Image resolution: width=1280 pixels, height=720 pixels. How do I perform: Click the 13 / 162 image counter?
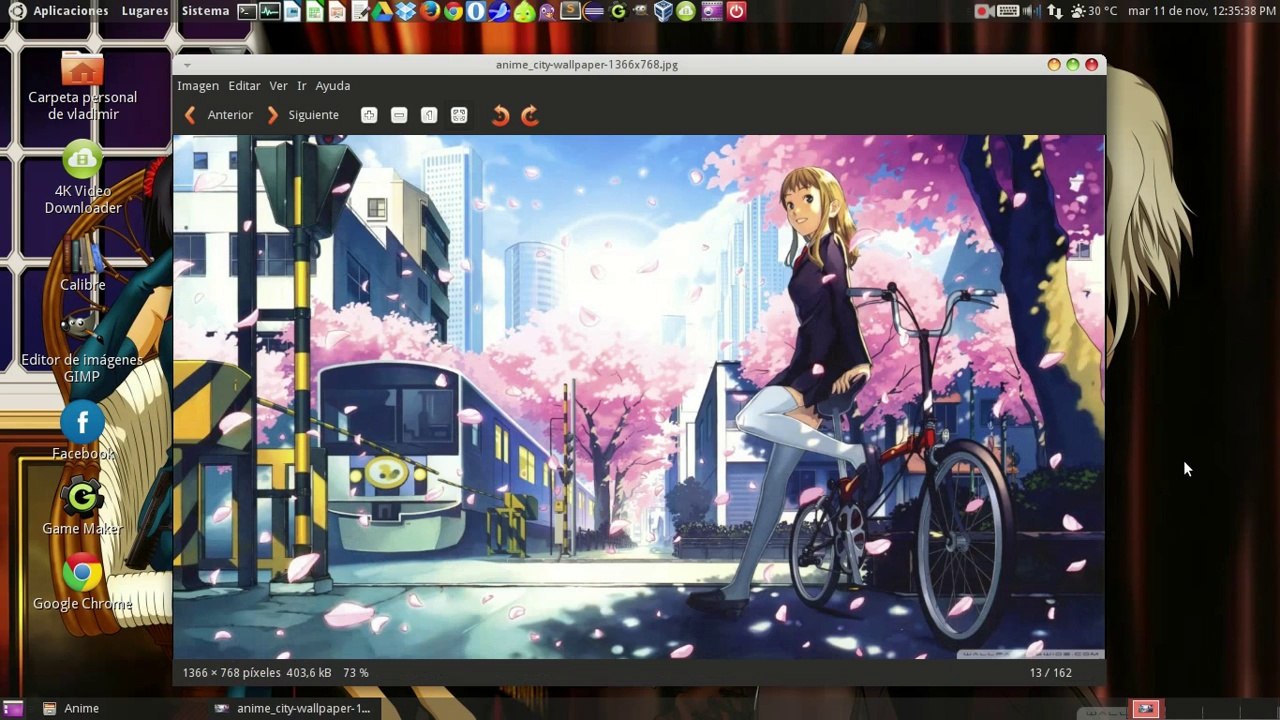pyautogui.click(x=1050, y=673)
